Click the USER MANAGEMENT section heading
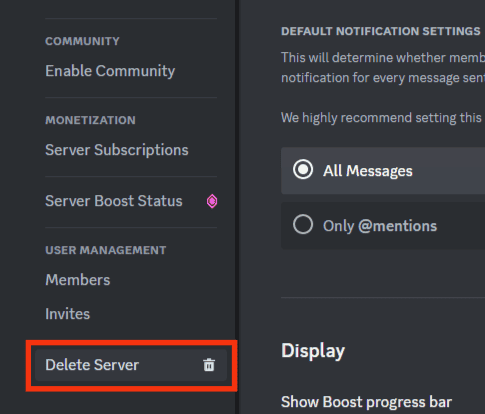 pos(106,250)
